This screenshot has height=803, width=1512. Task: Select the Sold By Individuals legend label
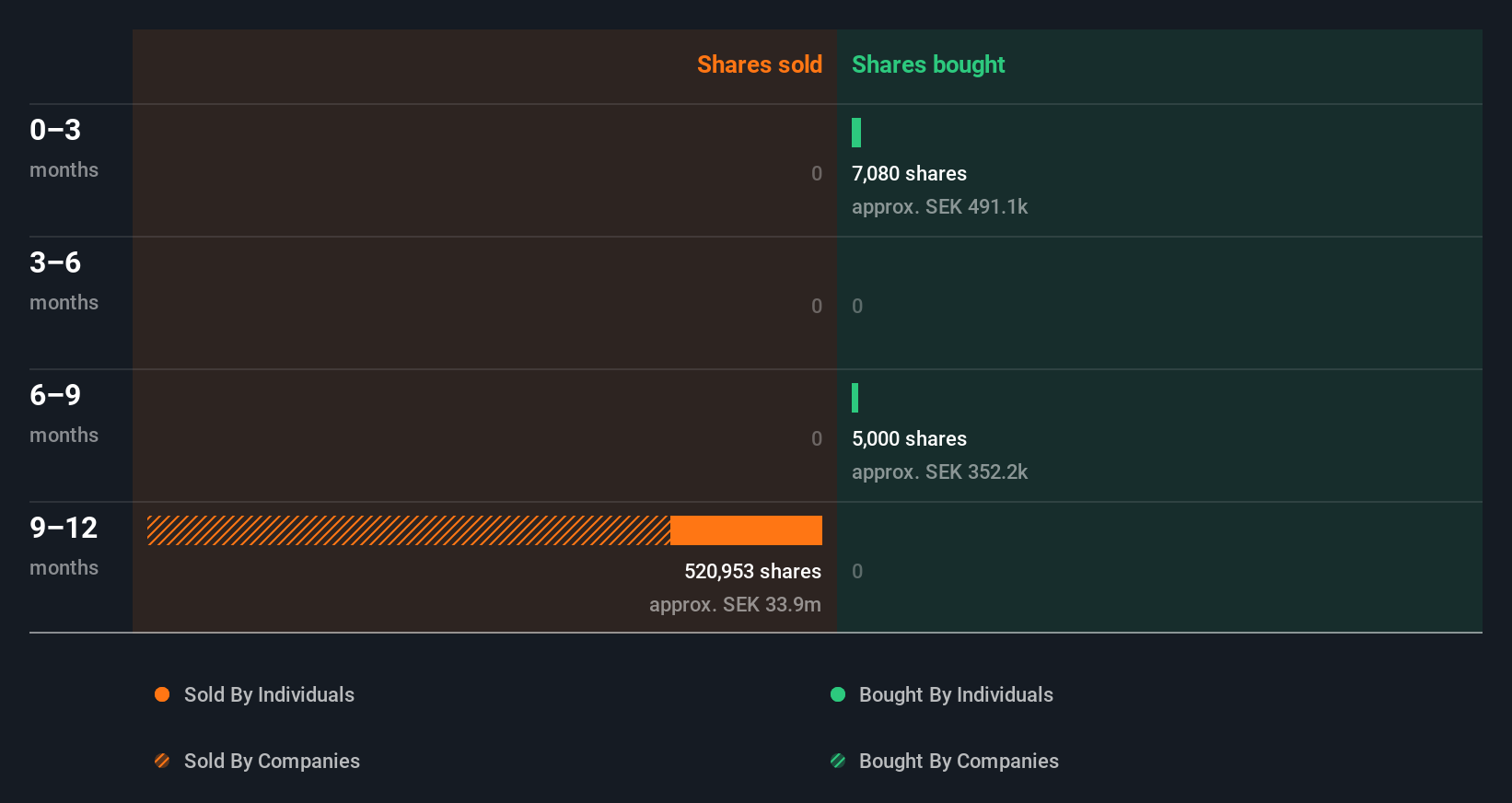click(269, 694)
